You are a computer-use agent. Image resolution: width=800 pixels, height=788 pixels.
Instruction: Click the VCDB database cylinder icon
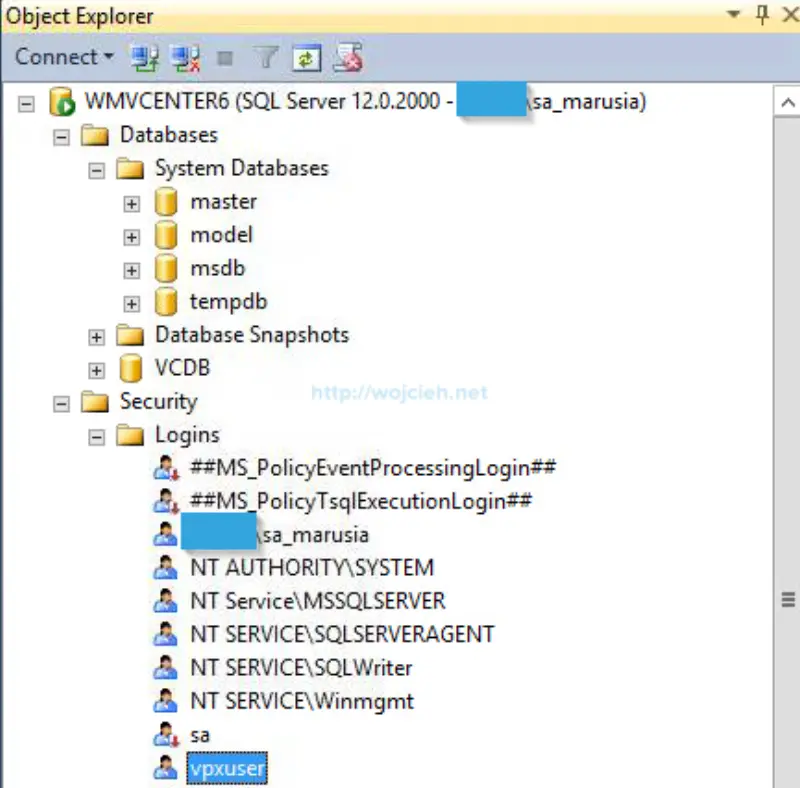(131, 368)
